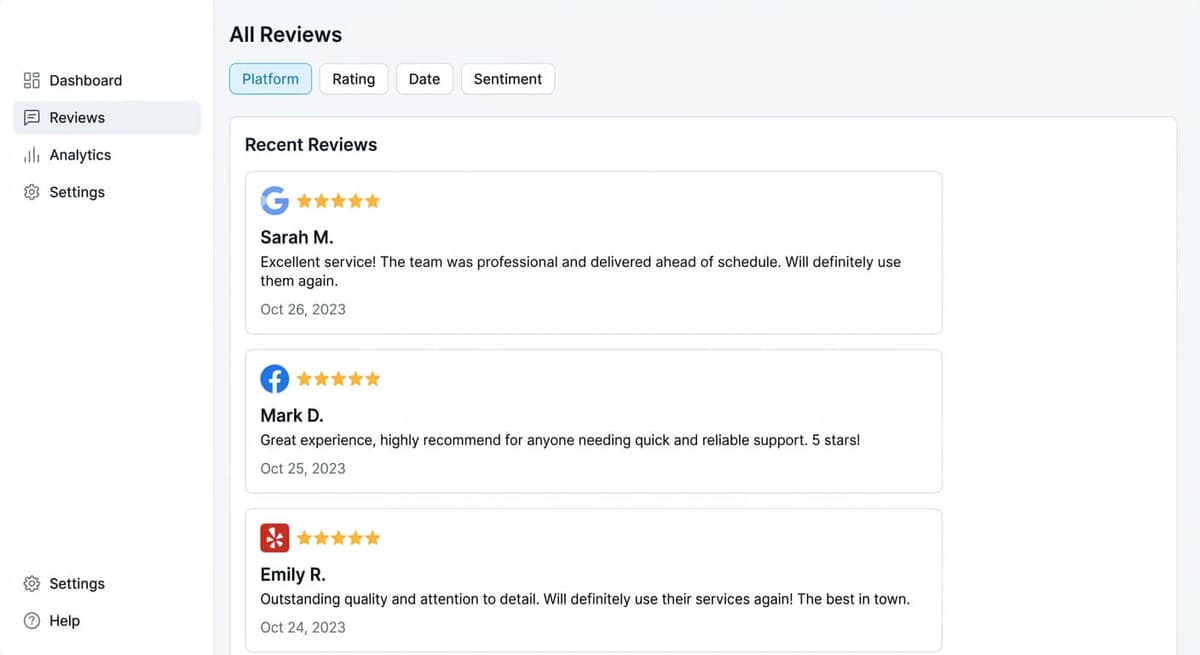Screen dimensions: 1200x655
Task: Click the Dashboard grid icon in sidebar
Action: tap(30, 80)
